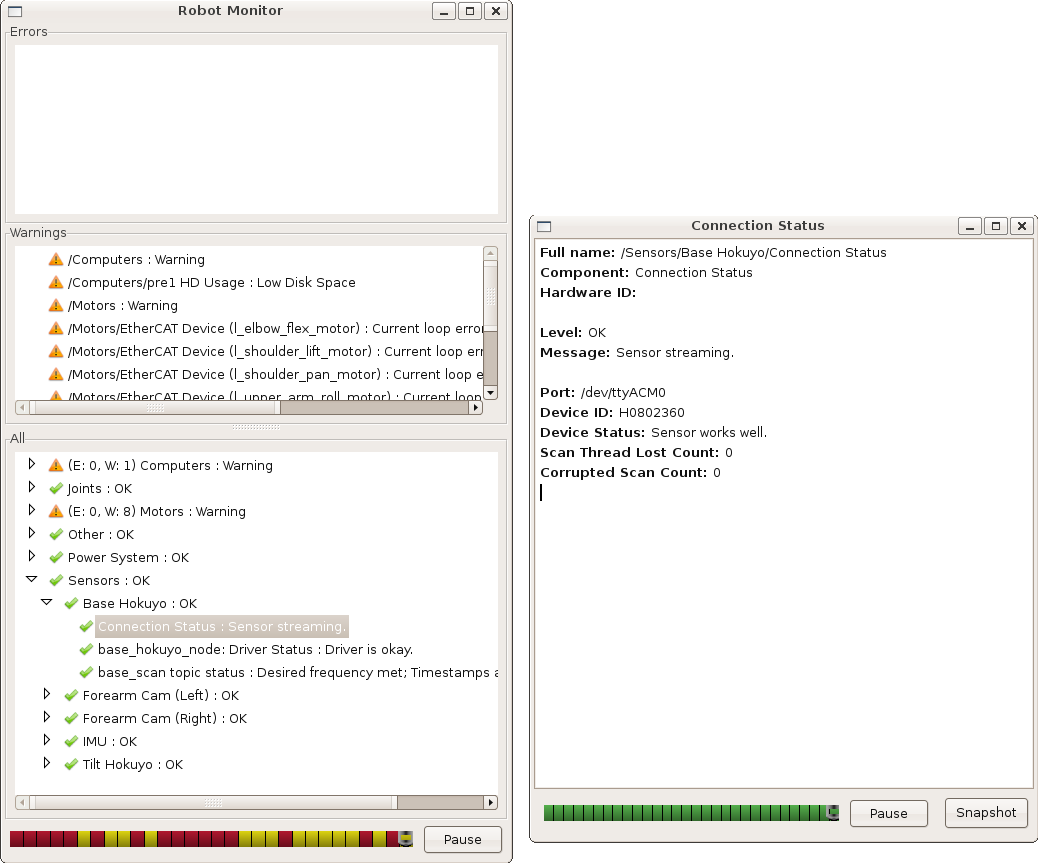Select base_hokuyo_node Driver Status item
The image size is (1038, 863).
(x=255, y=649)
